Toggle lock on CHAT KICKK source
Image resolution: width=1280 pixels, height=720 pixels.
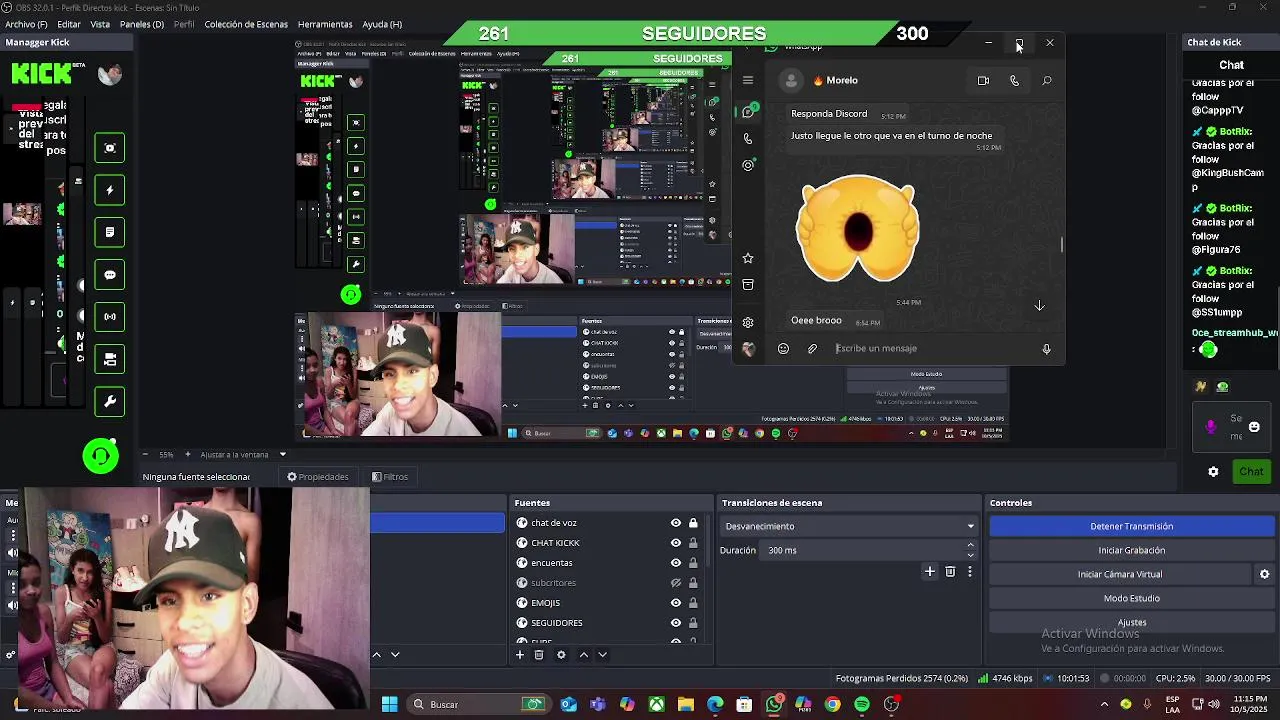click(693, 543)
